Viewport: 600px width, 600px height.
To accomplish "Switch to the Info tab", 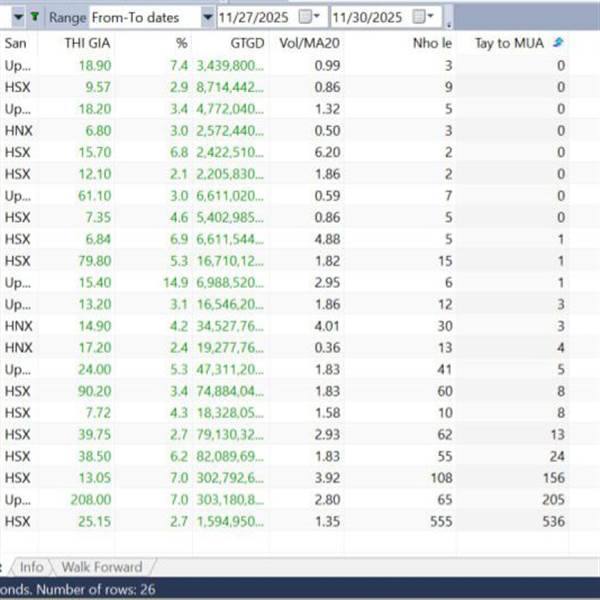I will 31,567.
